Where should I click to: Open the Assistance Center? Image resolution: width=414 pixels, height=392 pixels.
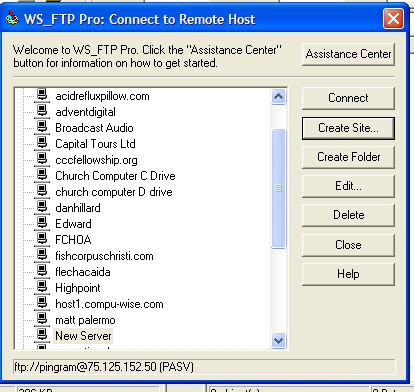tap(348, 54)
